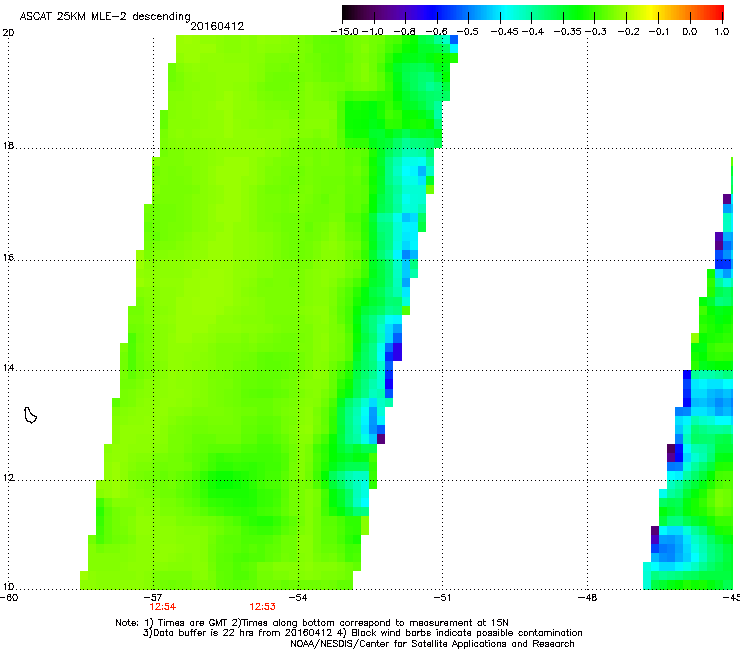This screenshot has width=740, height=650.
Task: Click the color scale label "-15.0"
Action: pos(345,32)
